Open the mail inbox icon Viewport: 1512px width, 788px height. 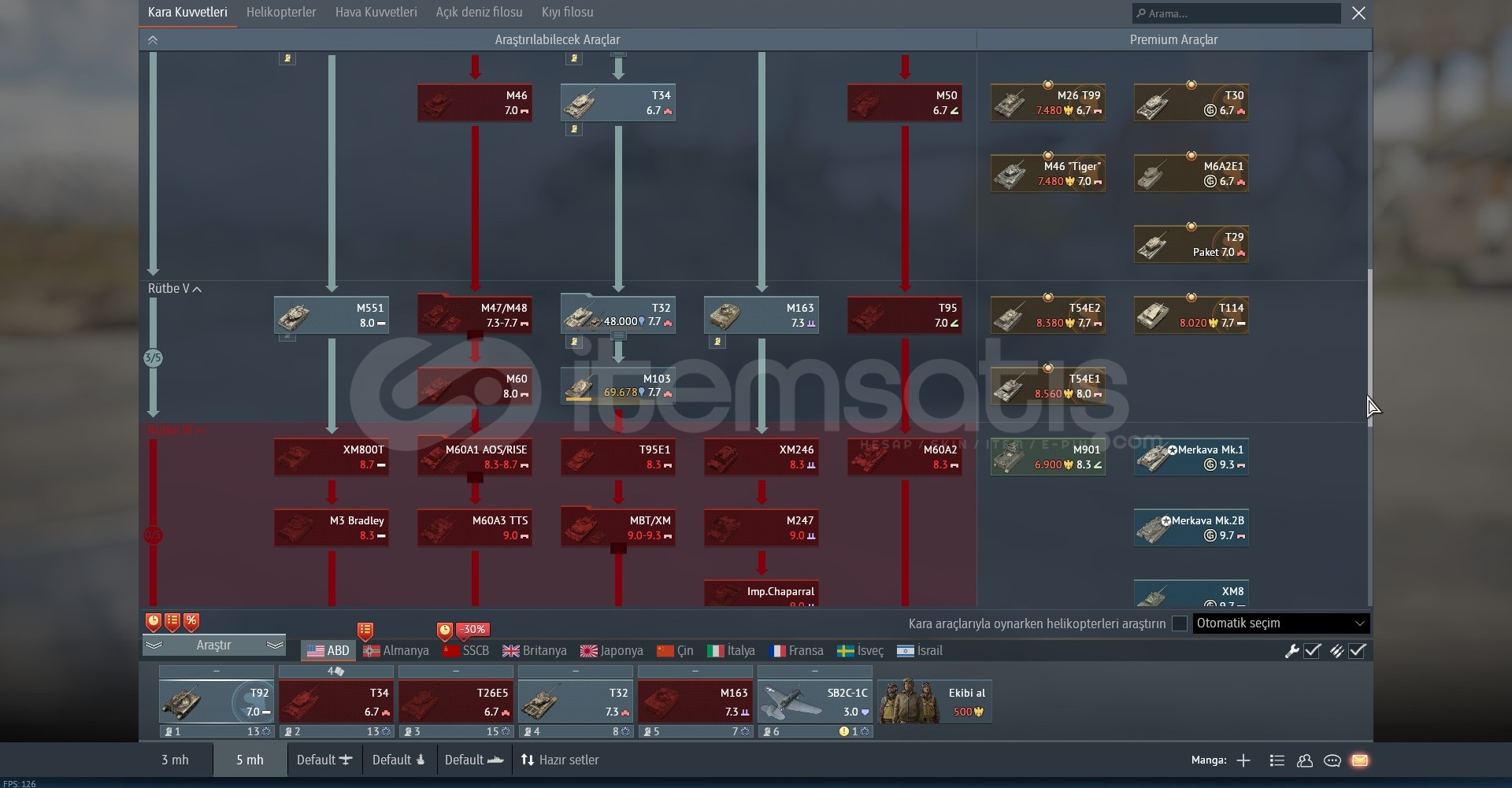point(1359,760)
